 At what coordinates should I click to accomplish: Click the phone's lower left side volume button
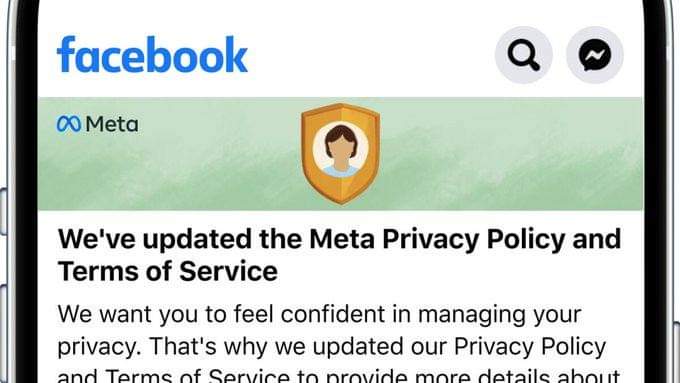3,334
